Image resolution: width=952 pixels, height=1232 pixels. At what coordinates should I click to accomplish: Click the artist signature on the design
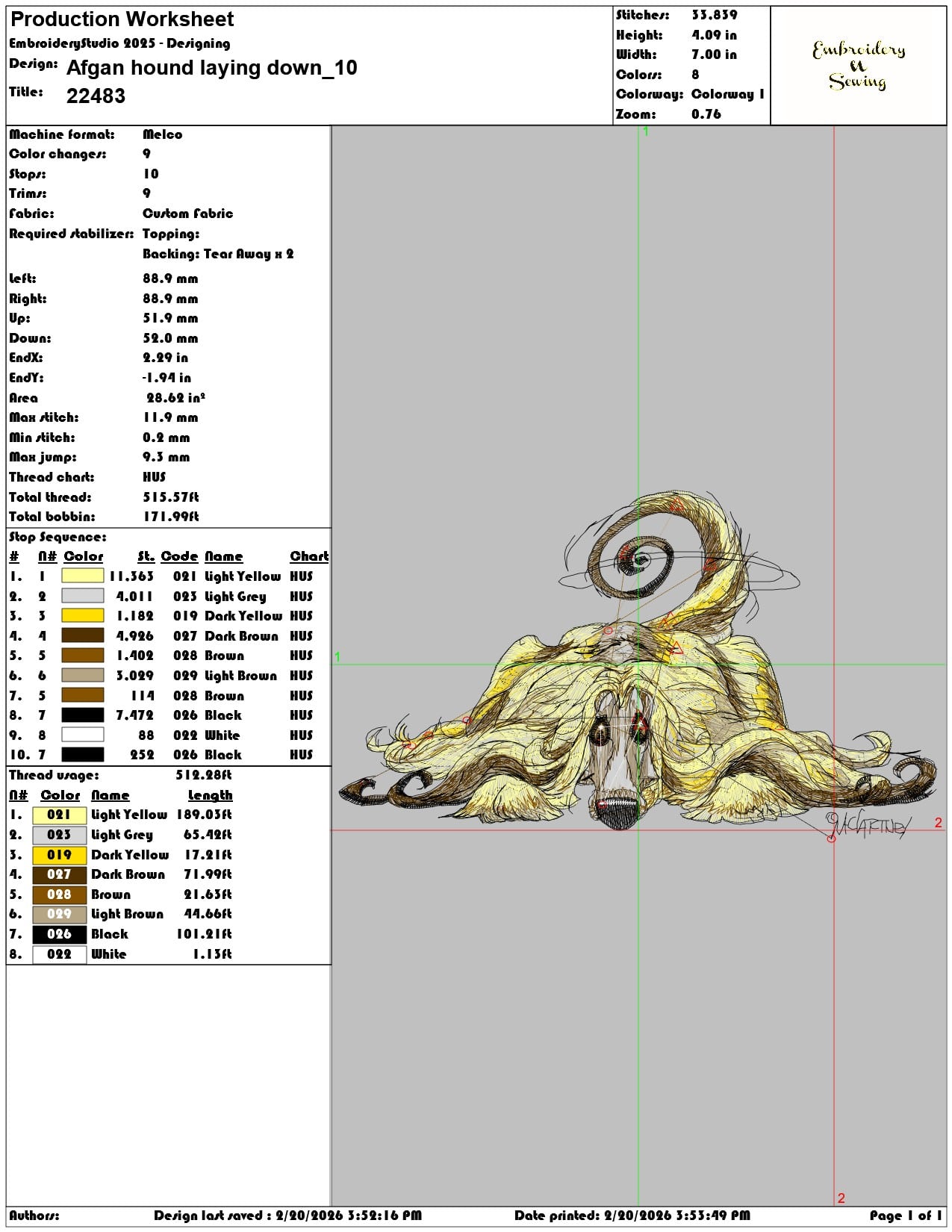(x=868, y=824)
